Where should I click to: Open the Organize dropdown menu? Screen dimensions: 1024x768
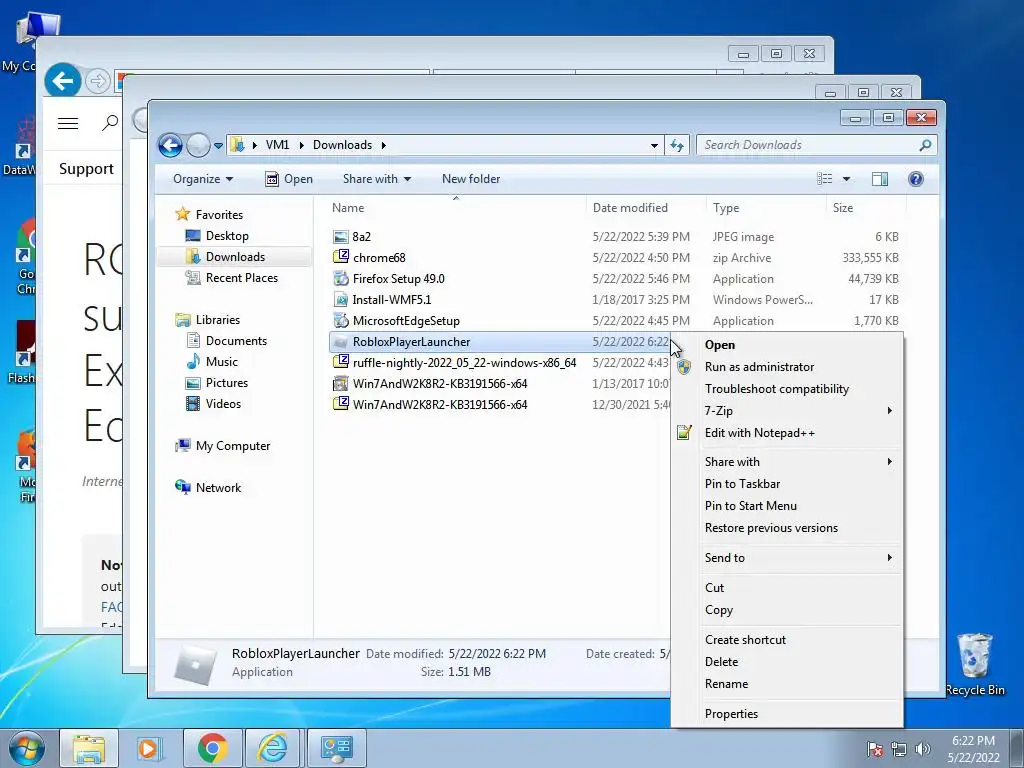point(202,179)
